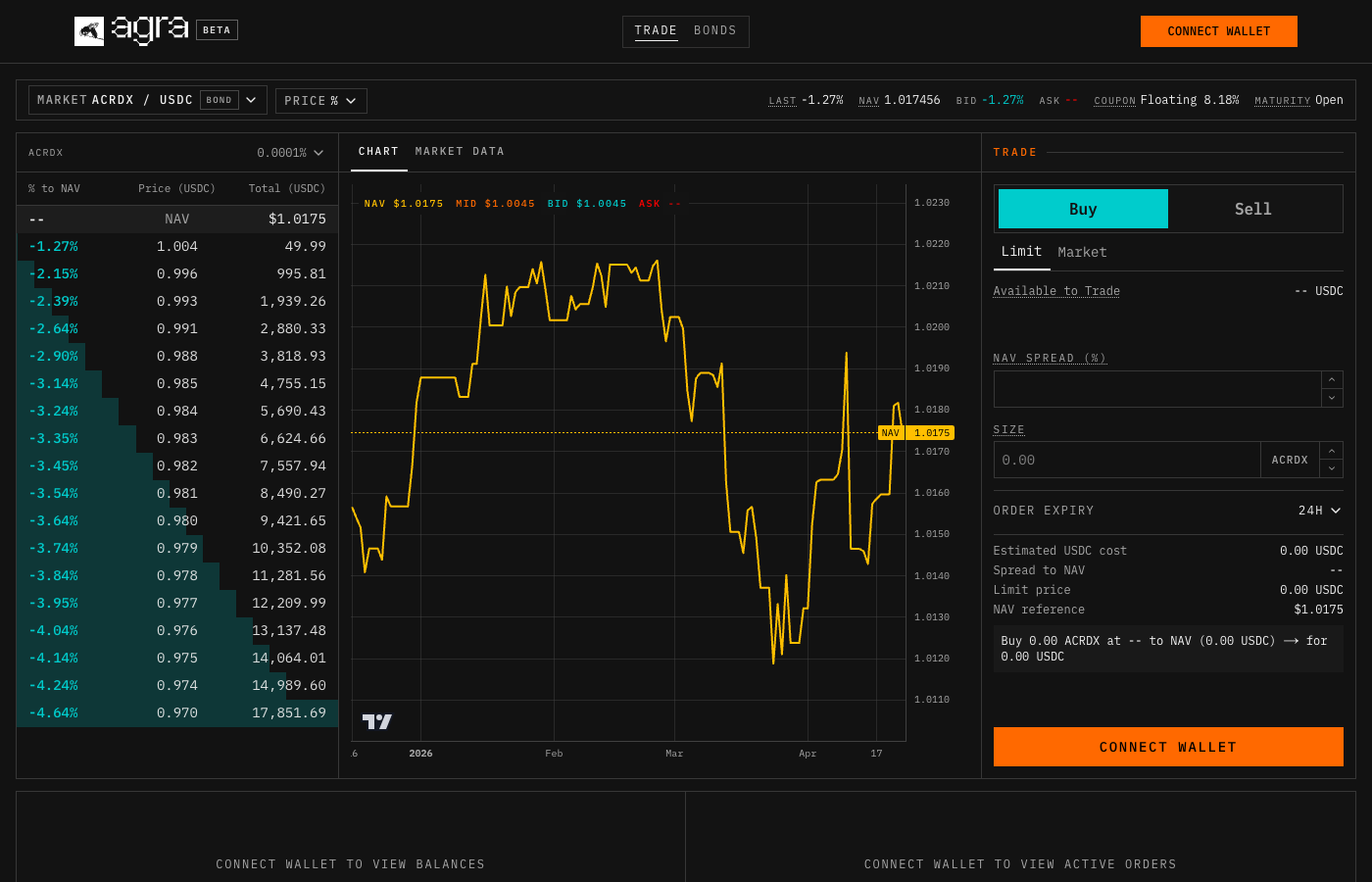1372x882 pixels.
Task: Switch to the BONDS tab
Action: point(714,30)
